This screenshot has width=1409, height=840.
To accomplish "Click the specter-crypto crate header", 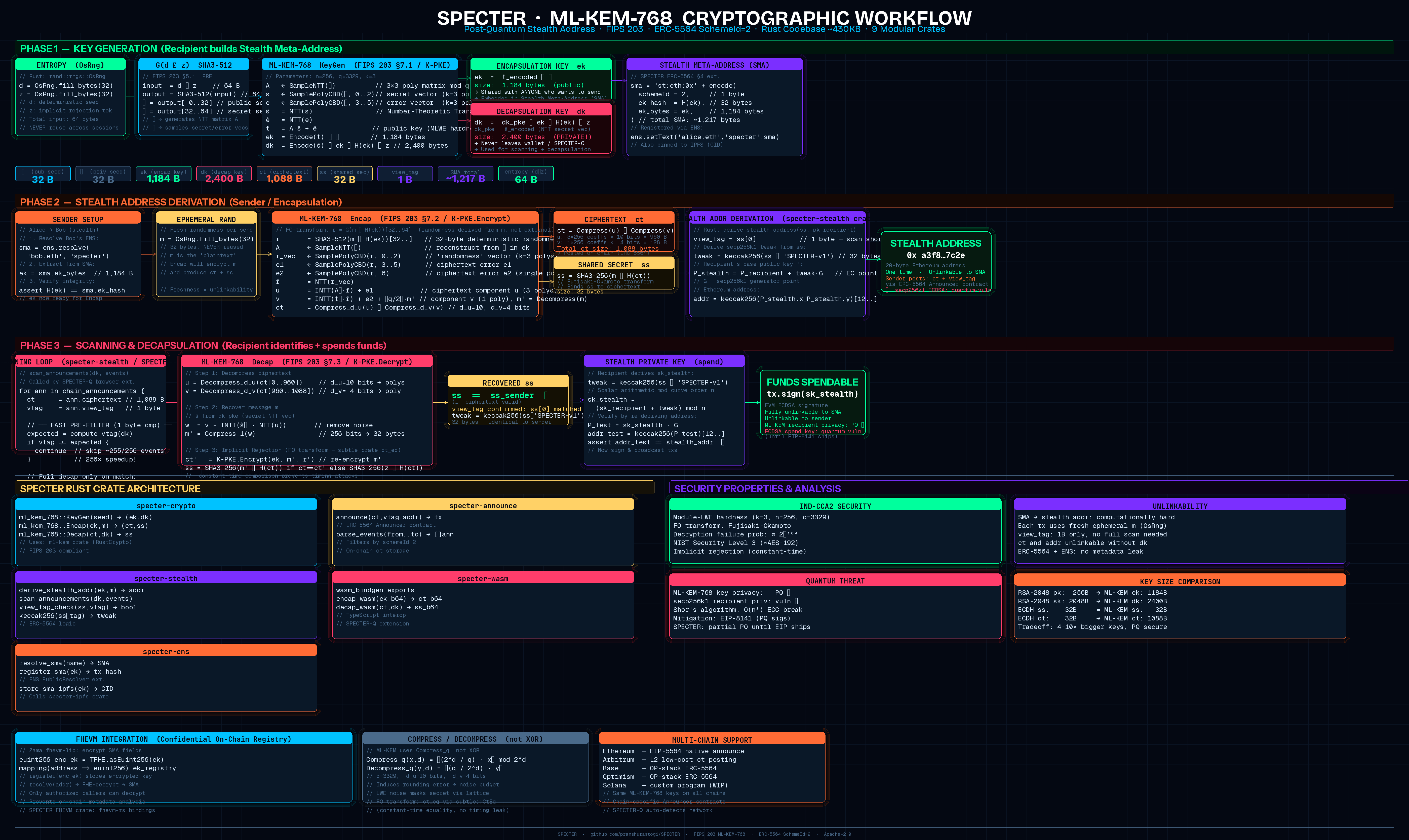I will pyautogui.click(x=166, y=506).
